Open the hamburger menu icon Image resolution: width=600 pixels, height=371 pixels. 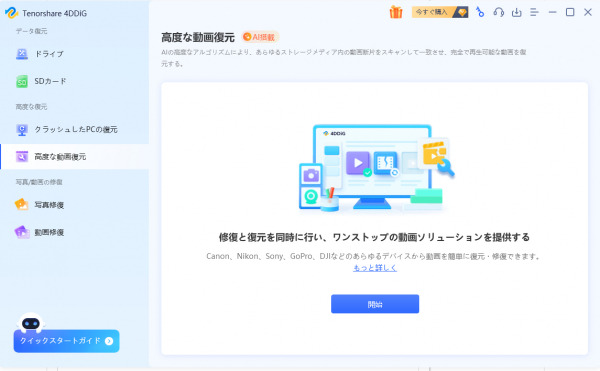534,12
